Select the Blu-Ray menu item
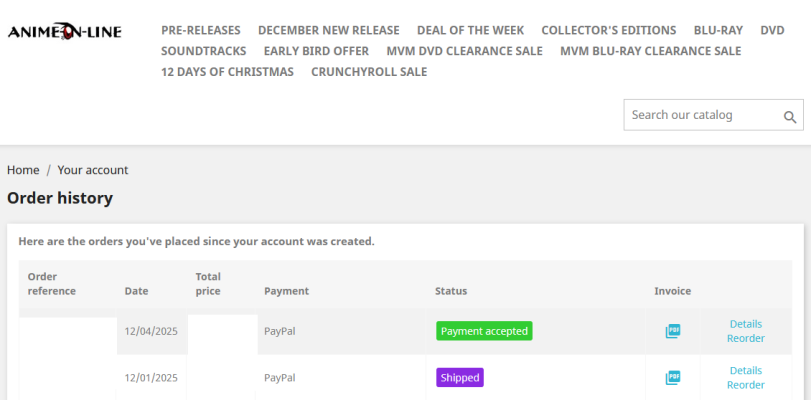Viewport: 811px width, 400px height. [718, 30]
